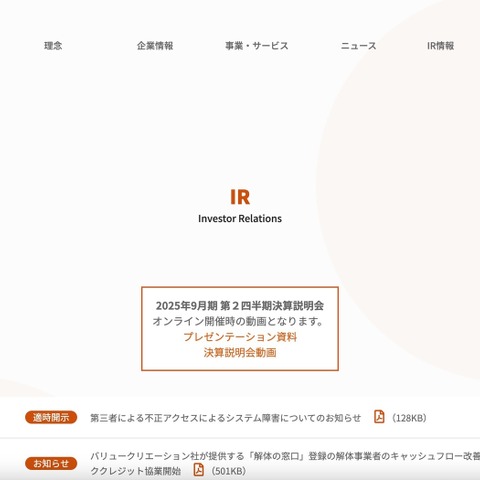Open the バリュークリエーション社 解体の窓口 news item

285,463
